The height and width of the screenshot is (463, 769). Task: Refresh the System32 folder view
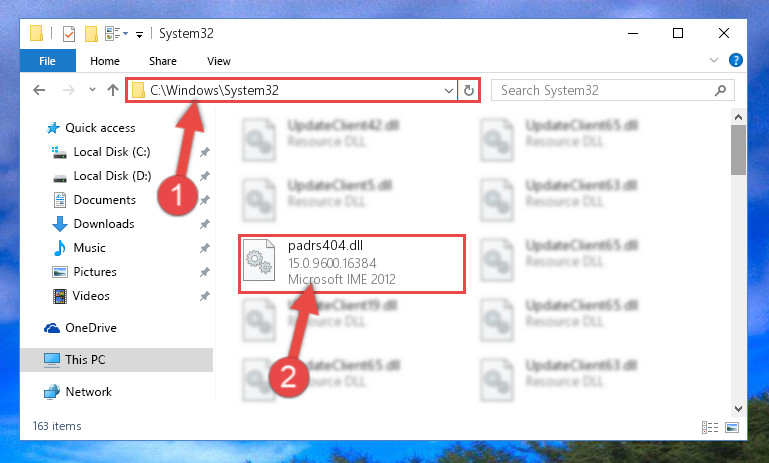[469, 90]
